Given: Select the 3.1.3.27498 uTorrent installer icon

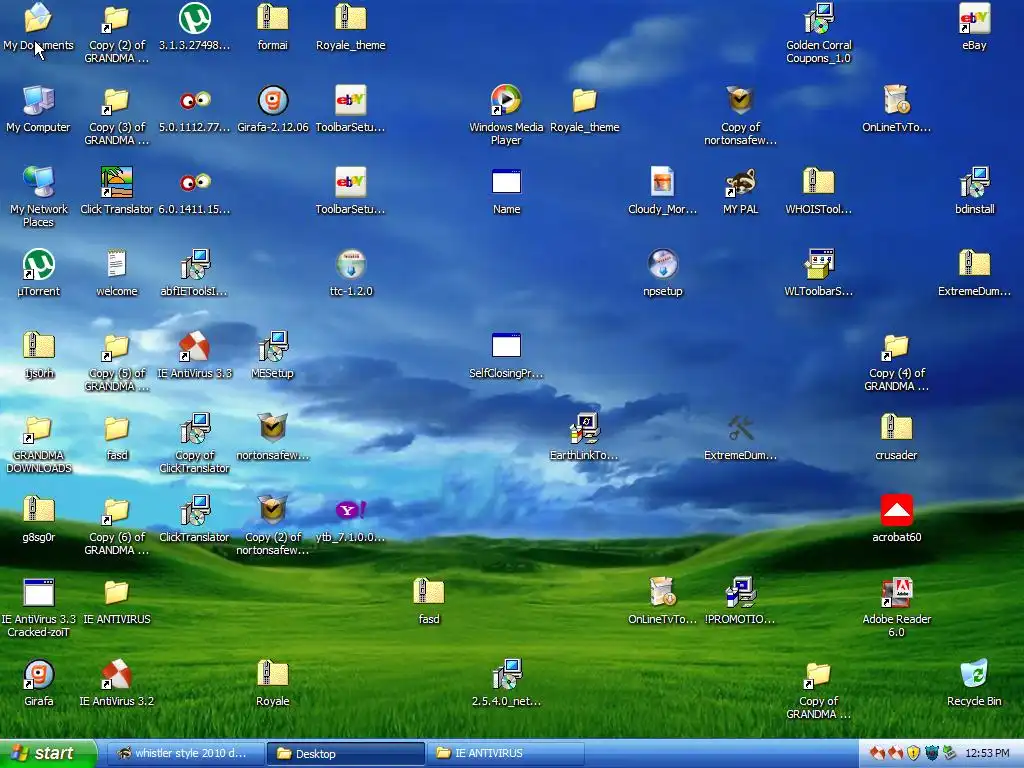Looking at the screenshot, I should (194, 26).
